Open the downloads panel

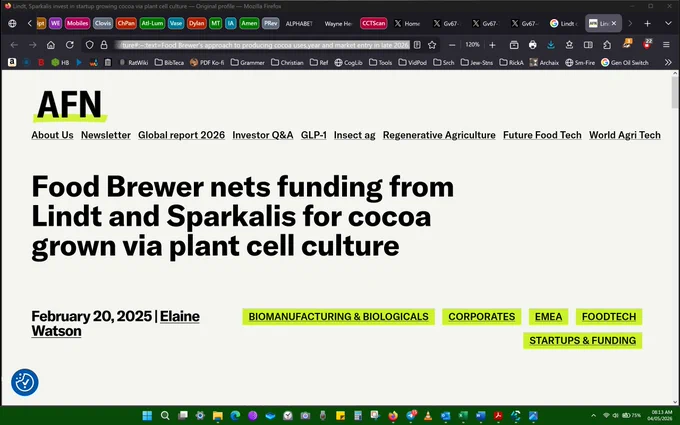coord(551,45)
